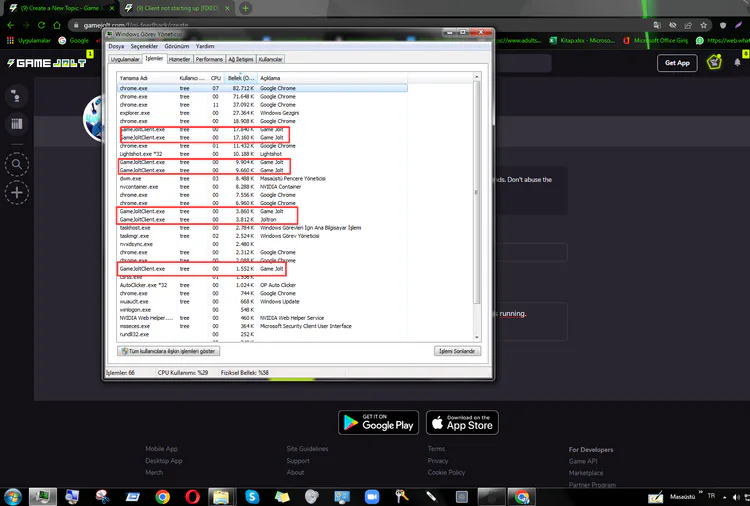Open the Cookie Policy footer link
Image resolution: width=750 pixels, height=506 pixels.
point(446,473)
